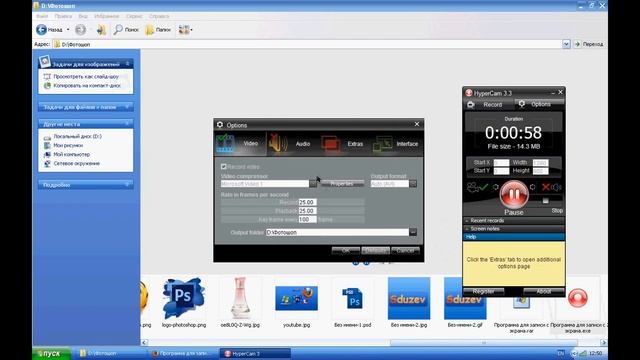Click the Start X field
The width and height of the screenshot is (640, 360).
tap(501, 162)
